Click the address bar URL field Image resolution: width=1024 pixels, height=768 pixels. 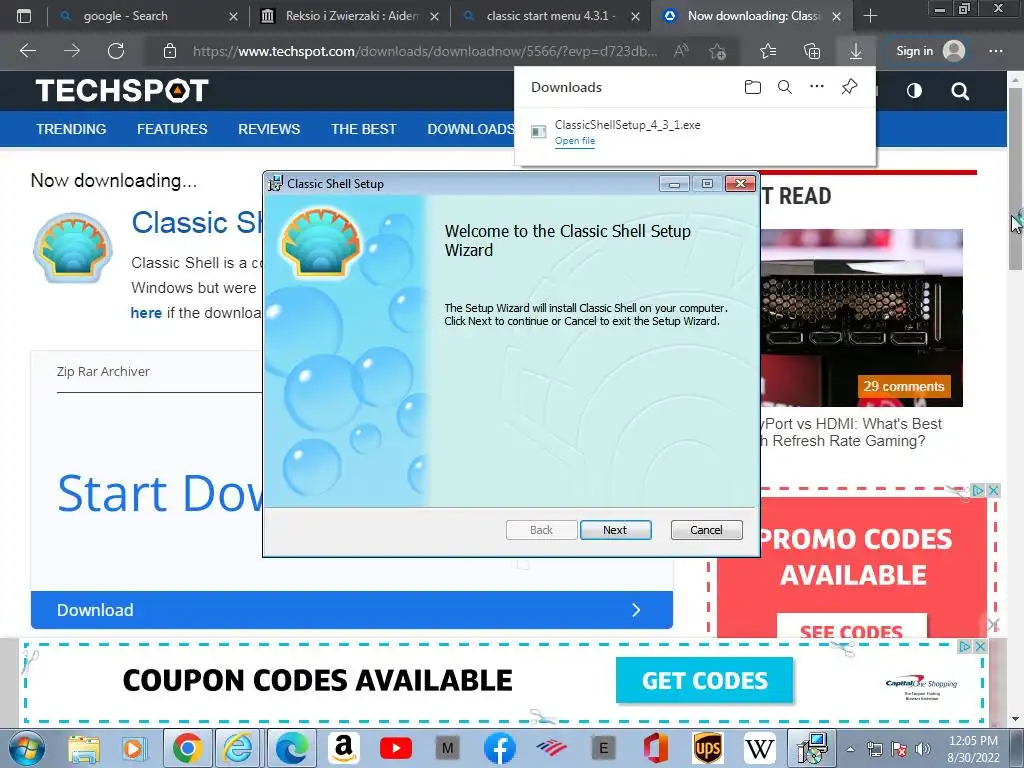[x=424, y=51]
